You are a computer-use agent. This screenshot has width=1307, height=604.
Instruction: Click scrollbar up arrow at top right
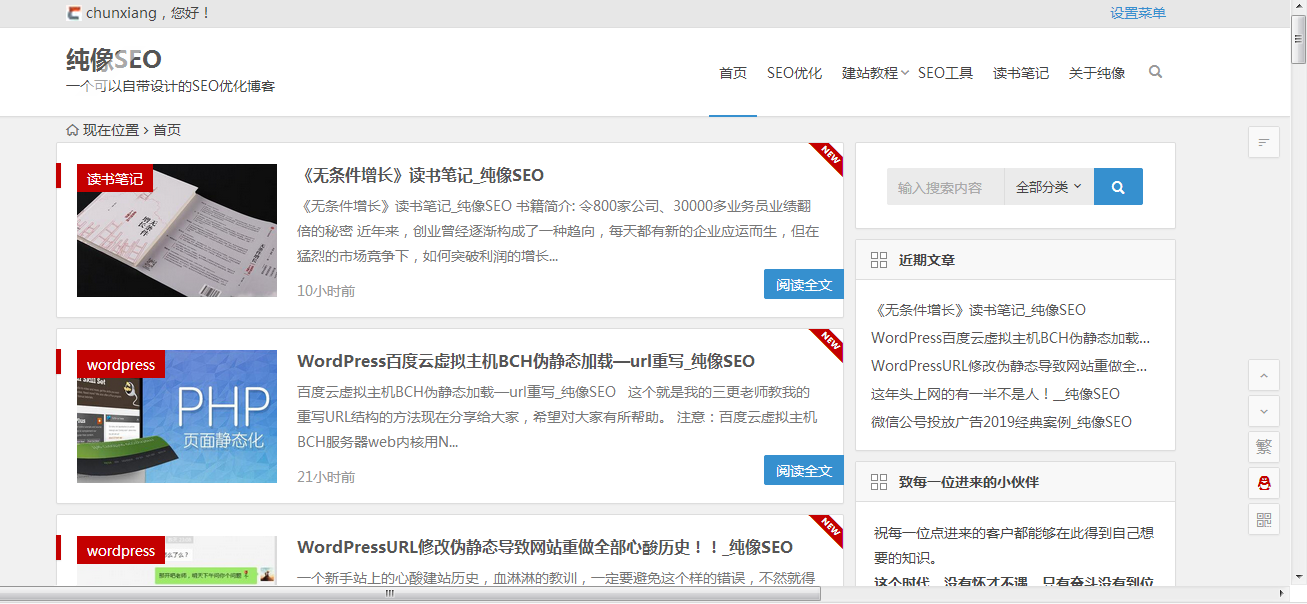click(x=1298, y=8)
